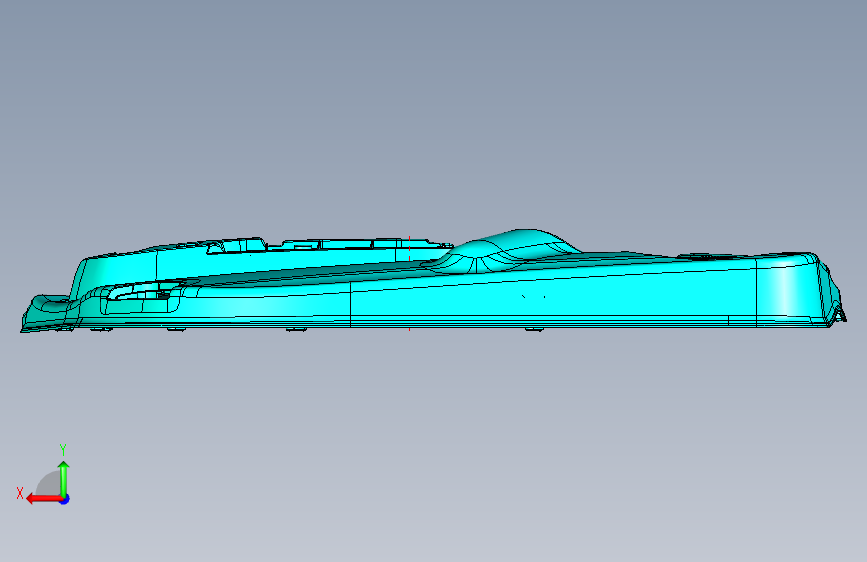Click the XYZ coordinate axis triad
This screenshot has width=867, height=562.
pos(43,475)
